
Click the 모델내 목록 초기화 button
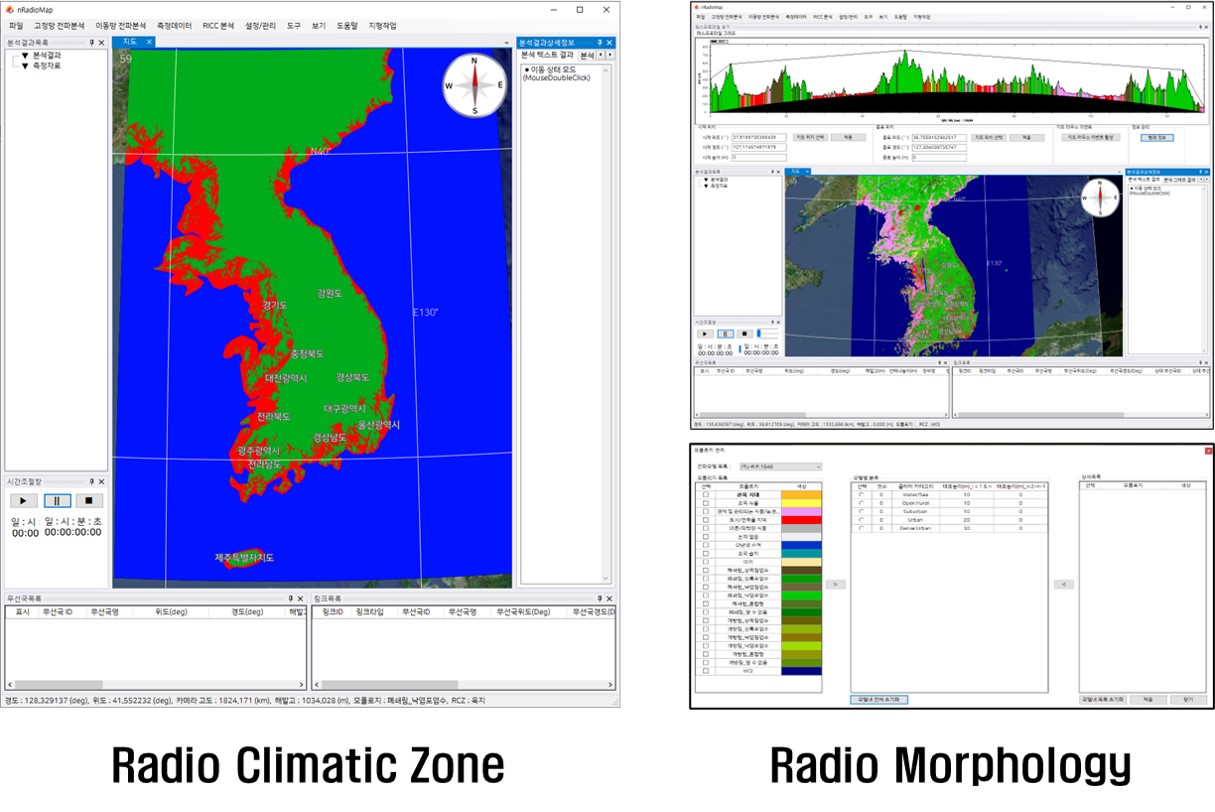pos(1103,699)
